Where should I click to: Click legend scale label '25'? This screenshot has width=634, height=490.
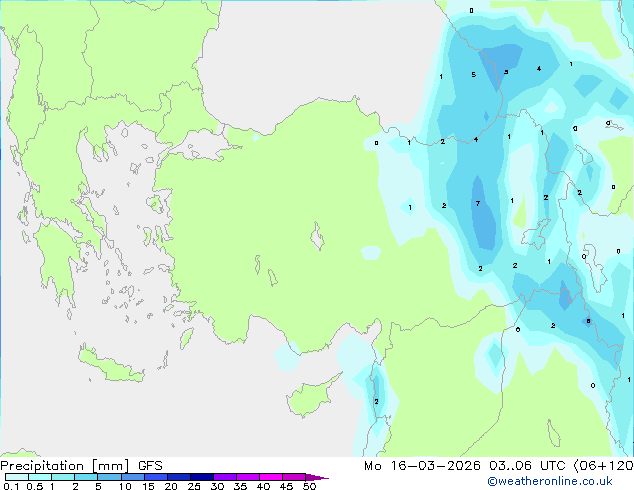pyautogui.click(x=194, y=486)
